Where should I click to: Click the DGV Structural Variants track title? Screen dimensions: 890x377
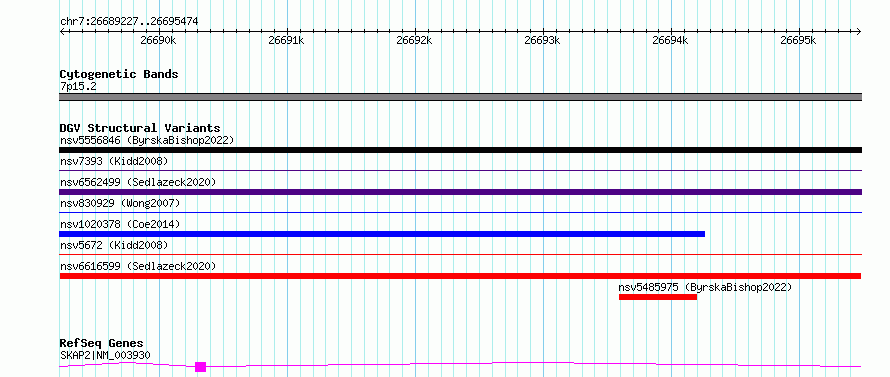[x=140, y=128]
